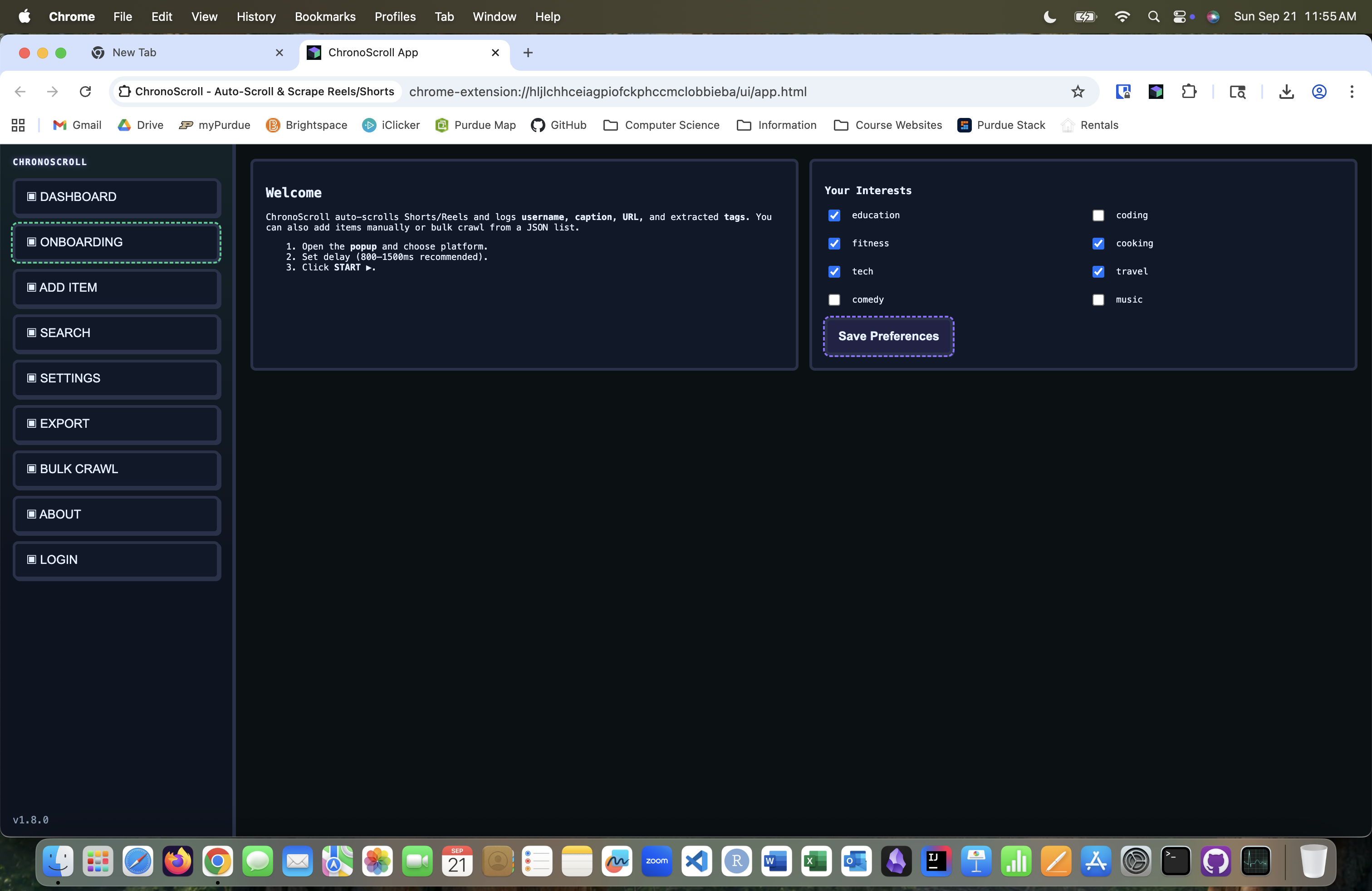The image size is (1372, 891).
Task: Open the Chrome three-dot menu
Action: 1351,92
